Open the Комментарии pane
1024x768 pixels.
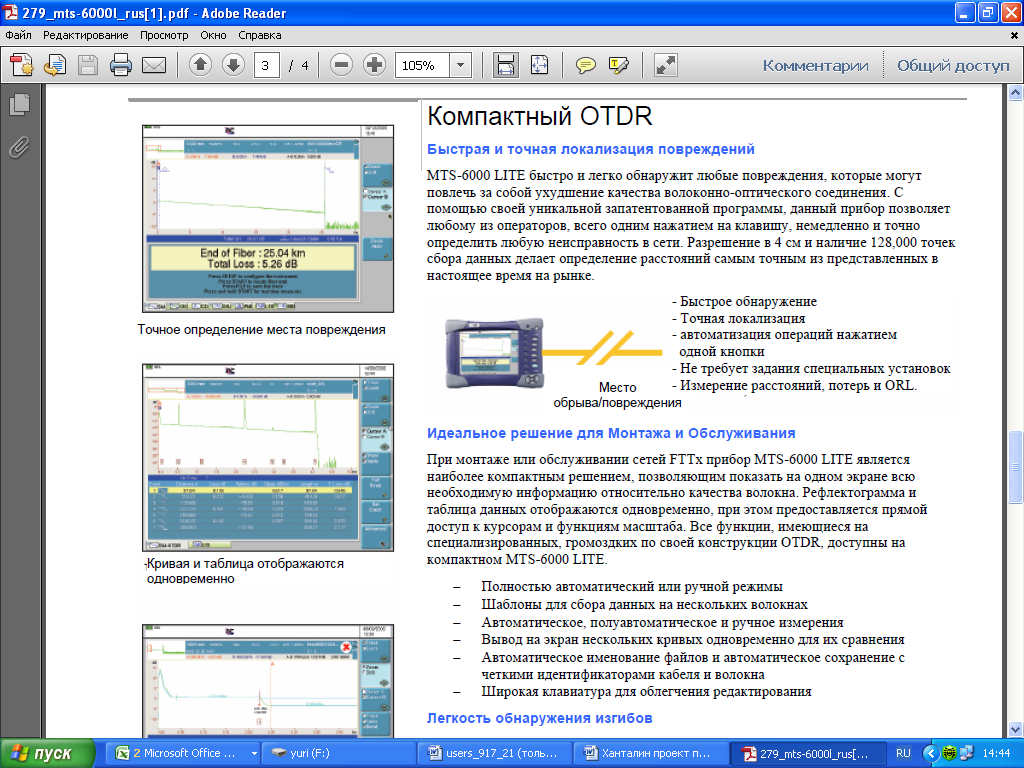816,65
